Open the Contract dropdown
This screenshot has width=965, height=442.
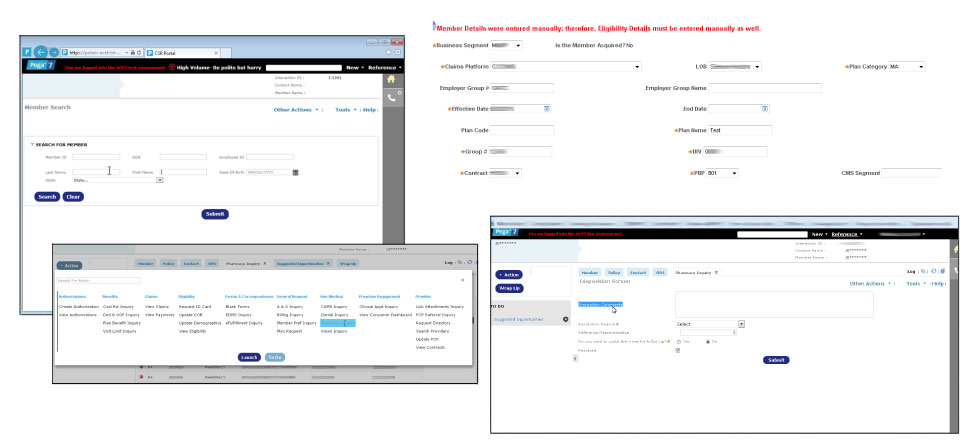(x=506, y=174)
